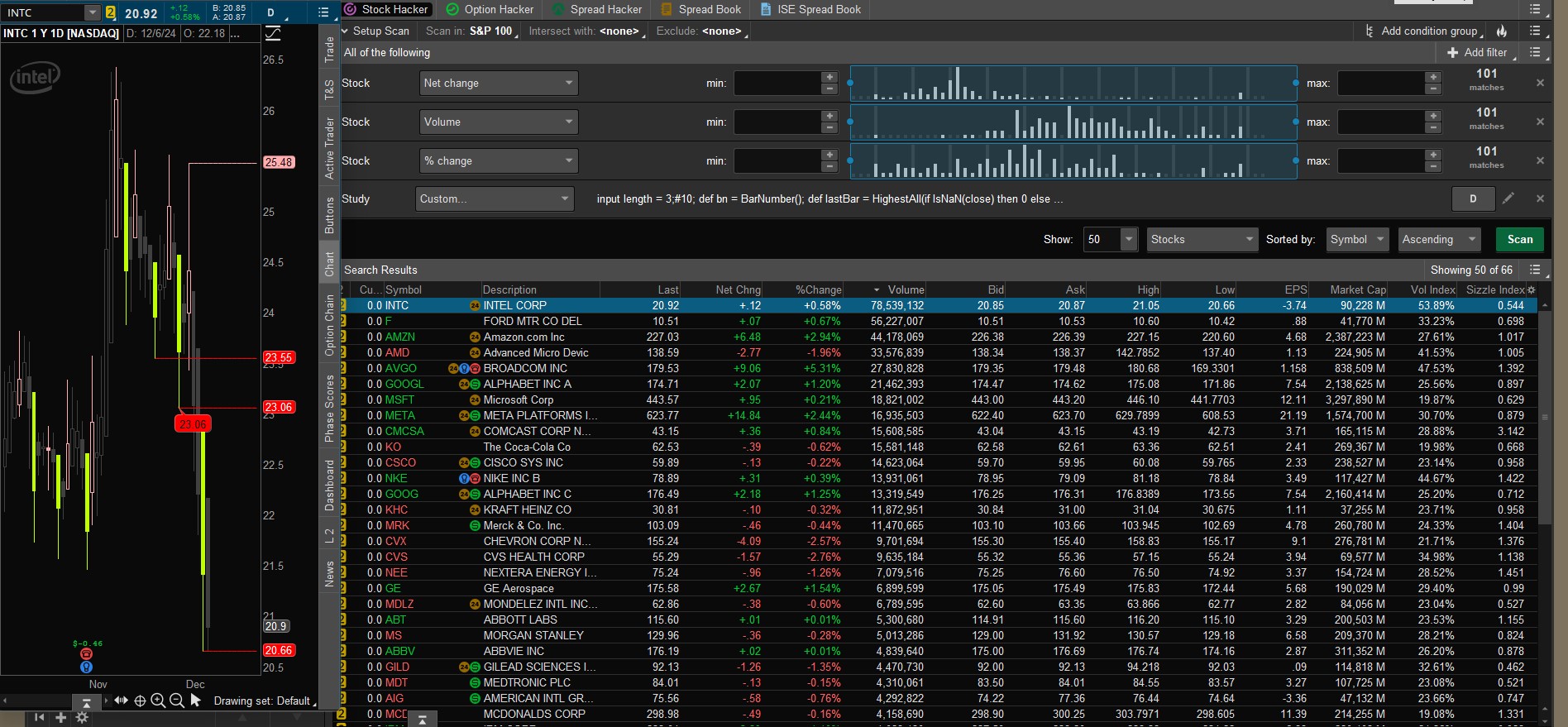Decrease Volume max value with minus stepper
This screenshot has height=727, width=1568.
point(1433,127)
